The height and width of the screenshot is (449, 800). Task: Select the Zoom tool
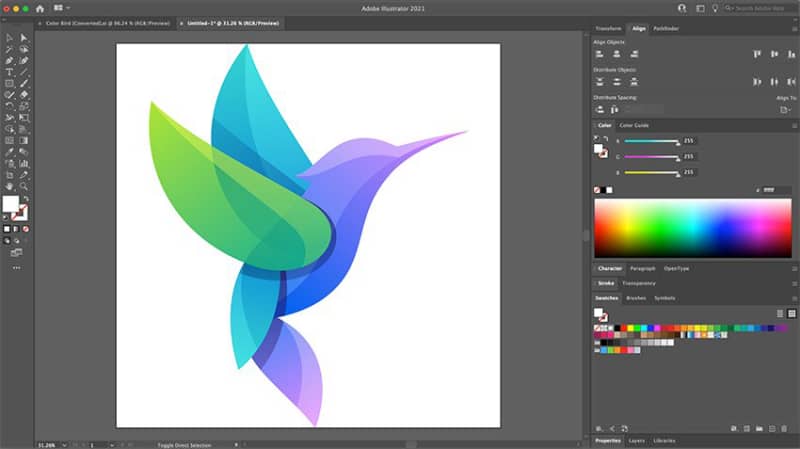pyautogui.click(x=23, y=187)
